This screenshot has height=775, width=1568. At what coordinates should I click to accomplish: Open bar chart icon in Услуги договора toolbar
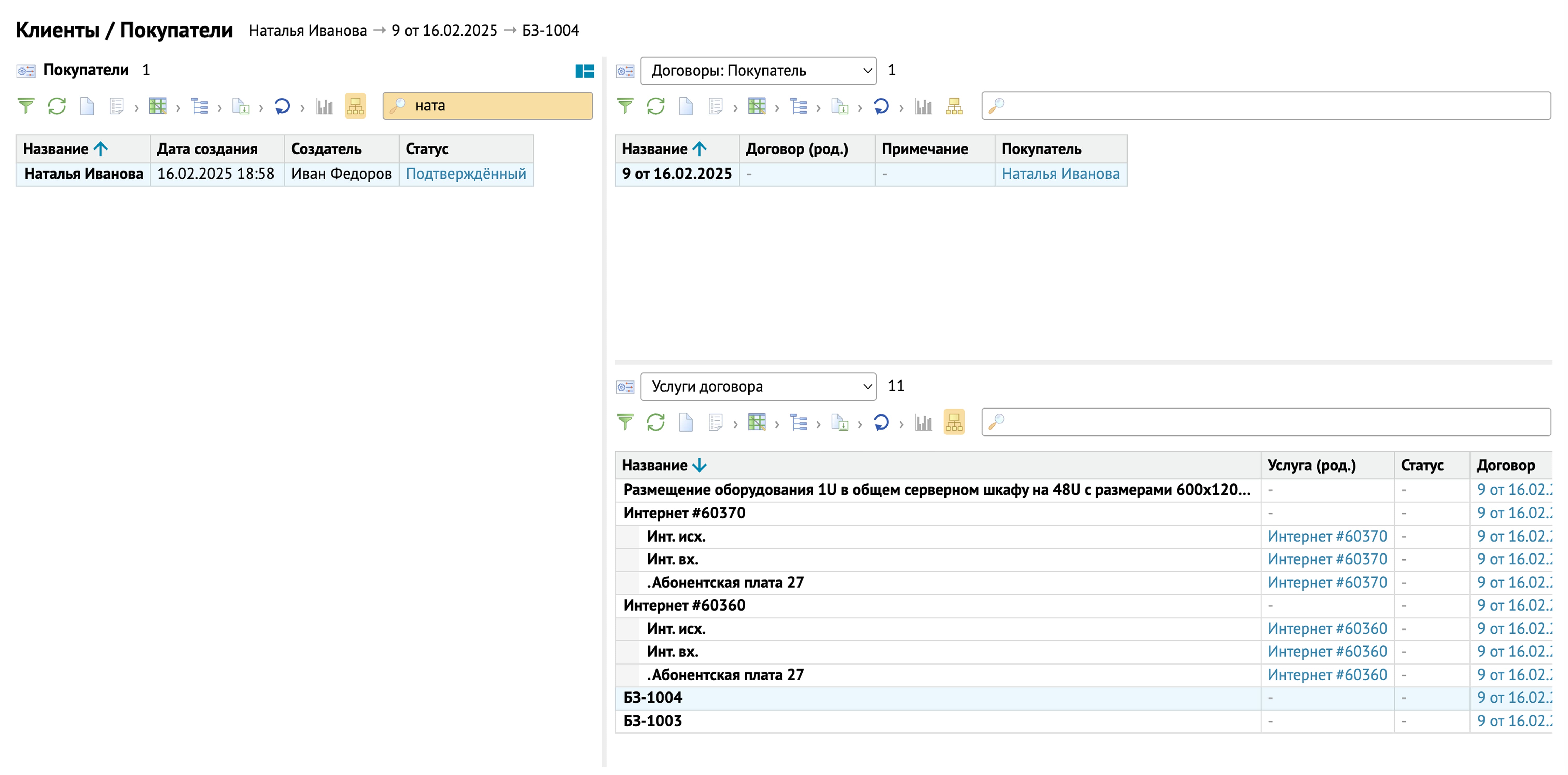coord(923,422)
